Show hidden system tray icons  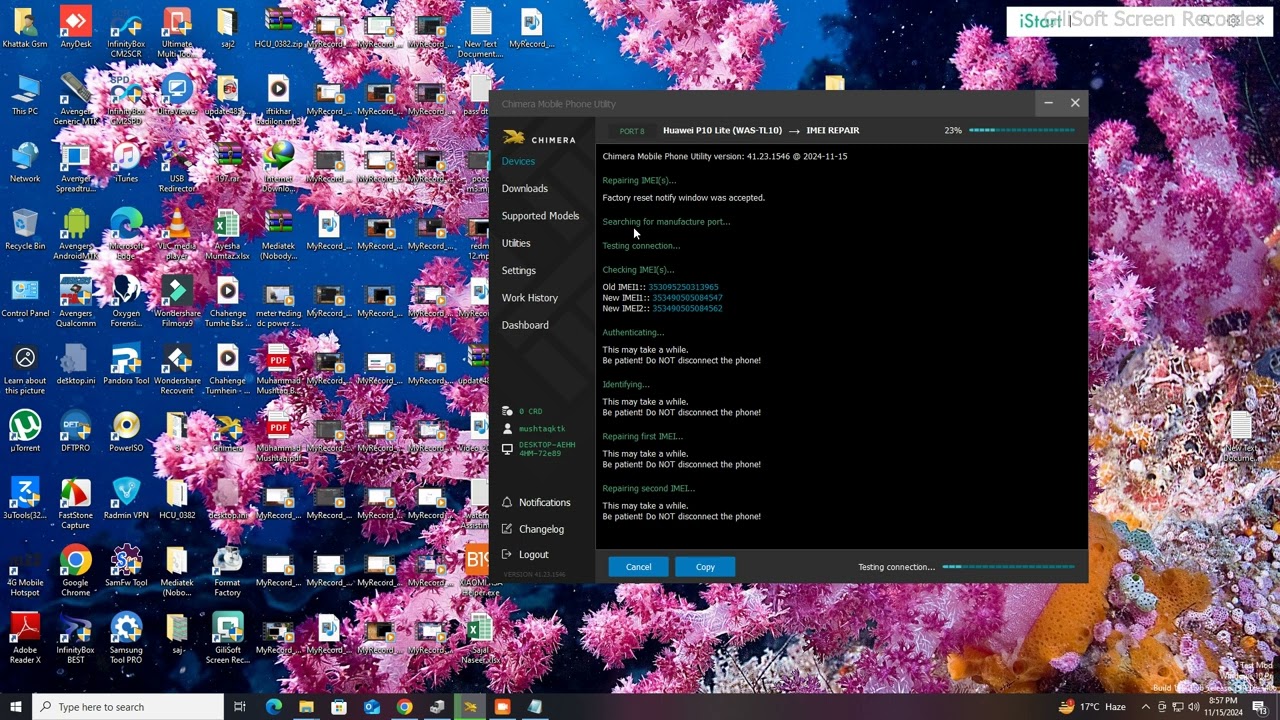pos(1146,707)
